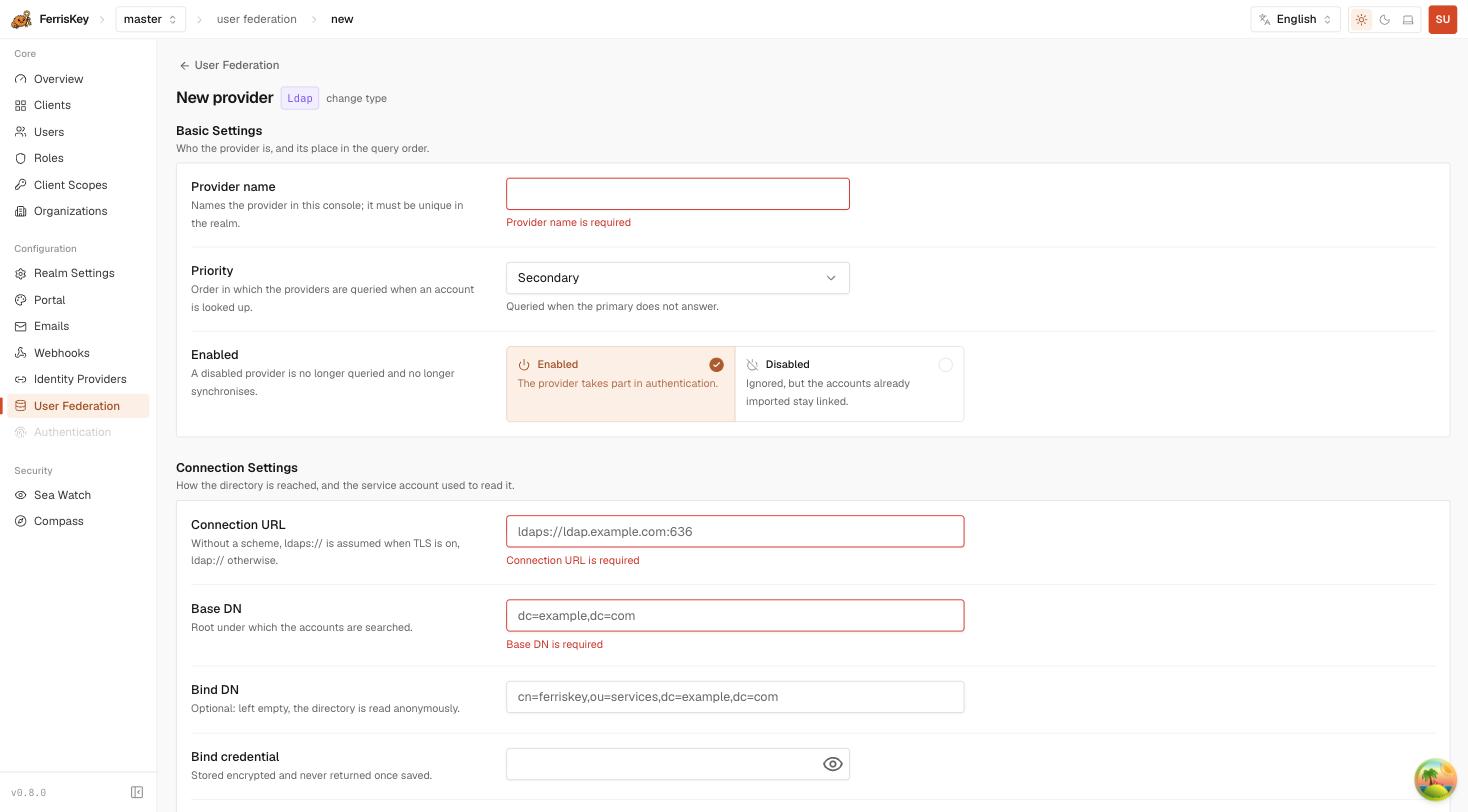Image resolution: width=1468 pixels, height=812 pixels.
Task: Click the Client Scopes key icon
Action: [x=21, y=185]
